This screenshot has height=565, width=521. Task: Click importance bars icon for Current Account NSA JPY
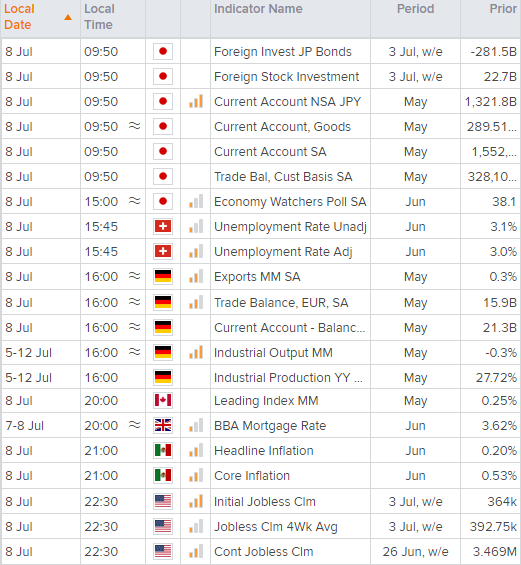(196, 102)
